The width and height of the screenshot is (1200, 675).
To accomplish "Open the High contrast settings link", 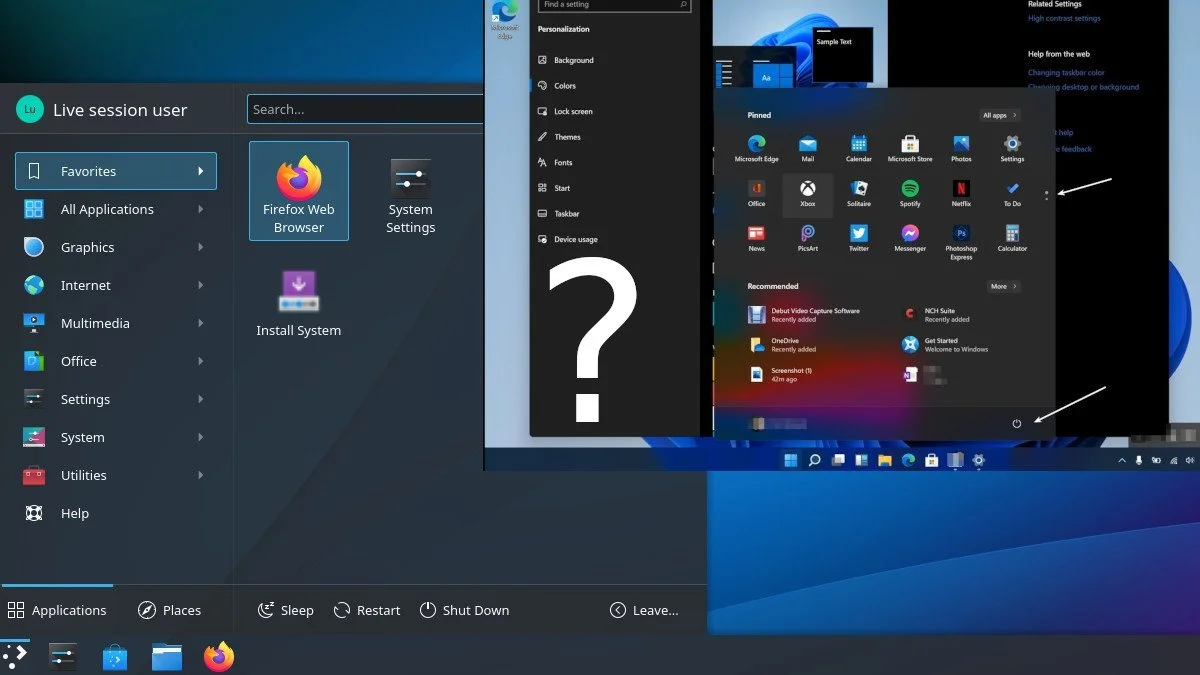I will coord(1063,17).
